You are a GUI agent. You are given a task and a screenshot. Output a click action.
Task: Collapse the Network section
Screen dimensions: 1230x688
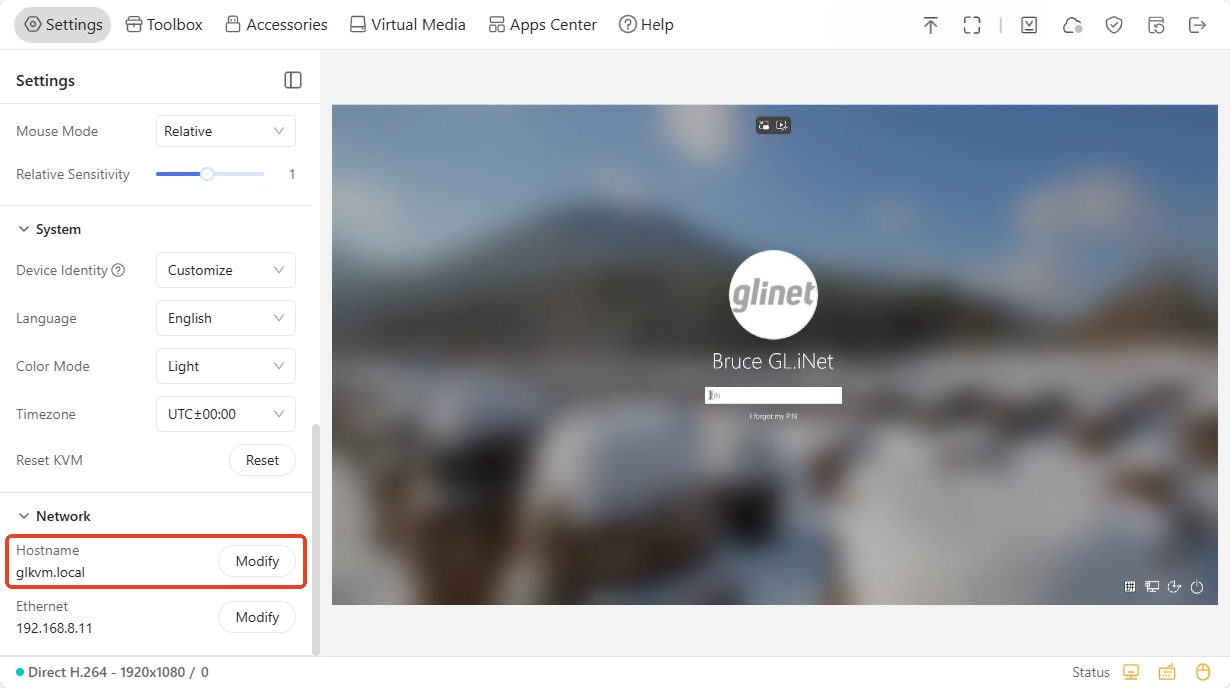[24, 516]
